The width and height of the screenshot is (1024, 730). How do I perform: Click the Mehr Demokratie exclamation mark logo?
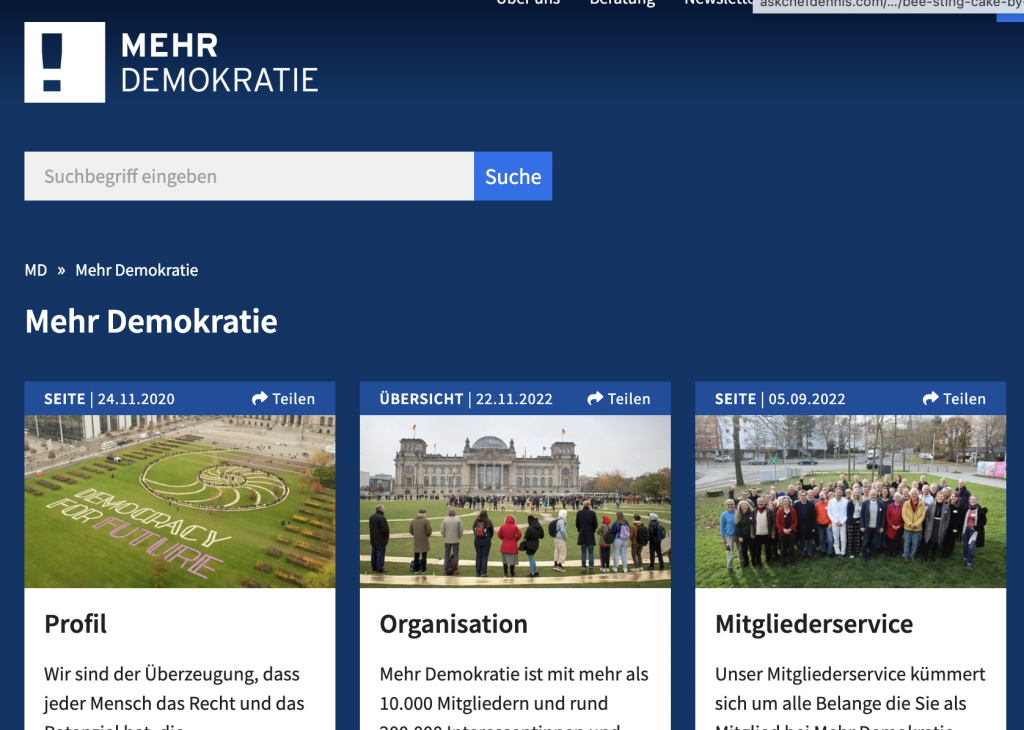pyautogui.click(x=65, y=62)
